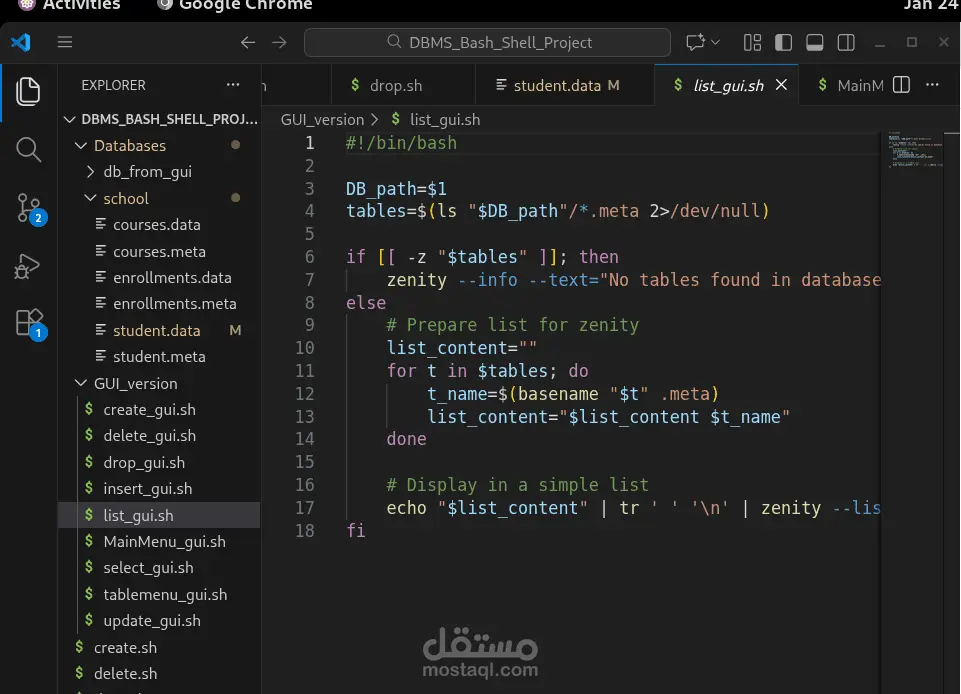
Task: Toggle the primary side bar visibility
Action: coord(783,42)
